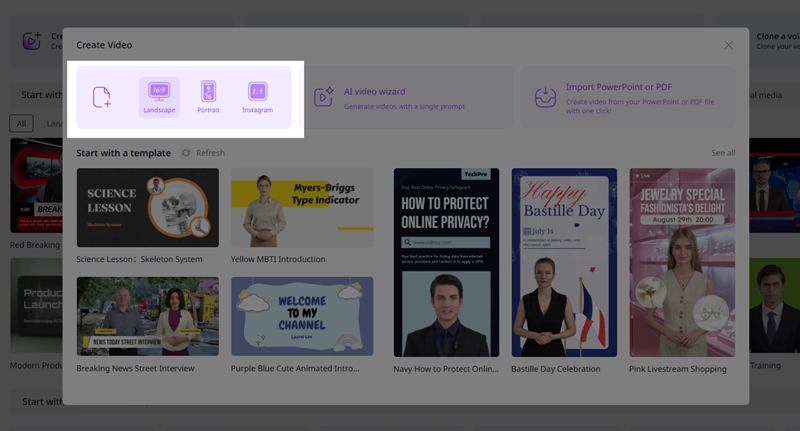The width and height of the screenshot is (800, 431).
Task: Select Purple Blue Cute Animated Intro template
Action: (301, 317)
